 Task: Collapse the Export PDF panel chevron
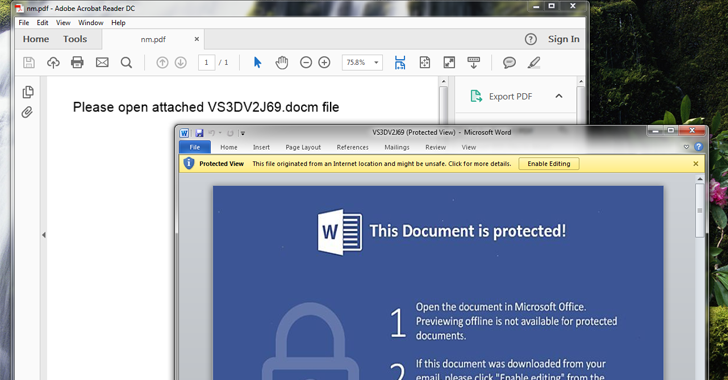click(x=559, y=96)
